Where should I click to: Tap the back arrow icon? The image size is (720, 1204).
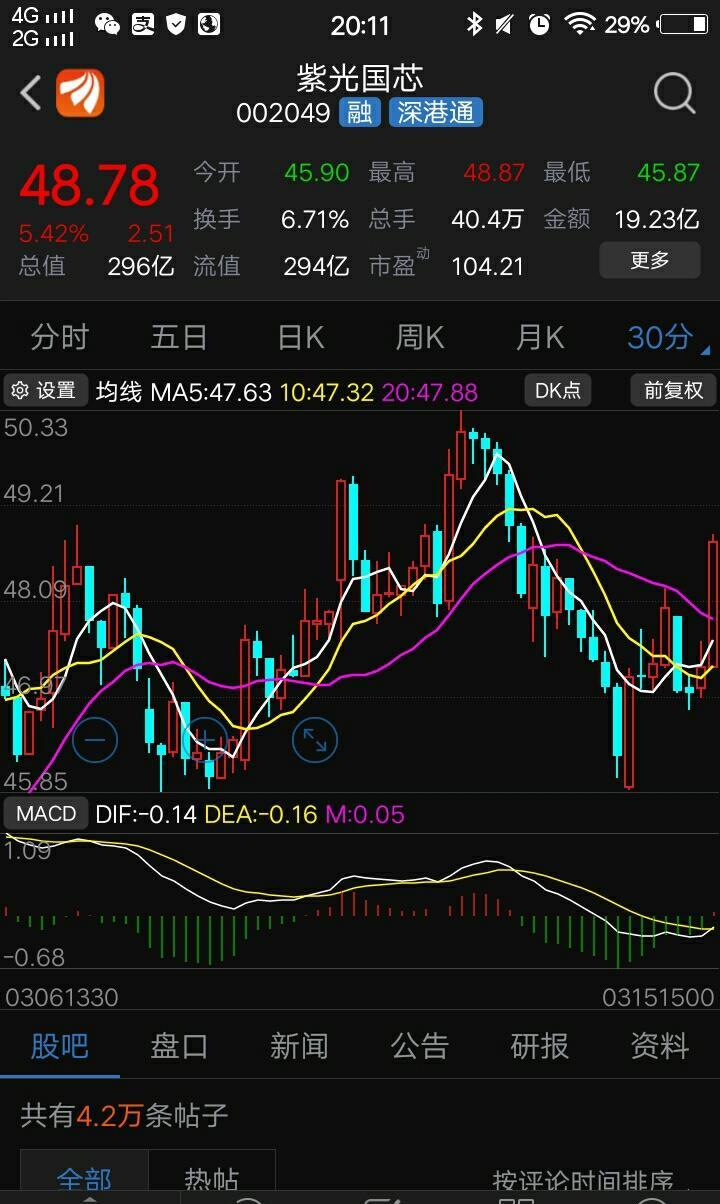31,94
